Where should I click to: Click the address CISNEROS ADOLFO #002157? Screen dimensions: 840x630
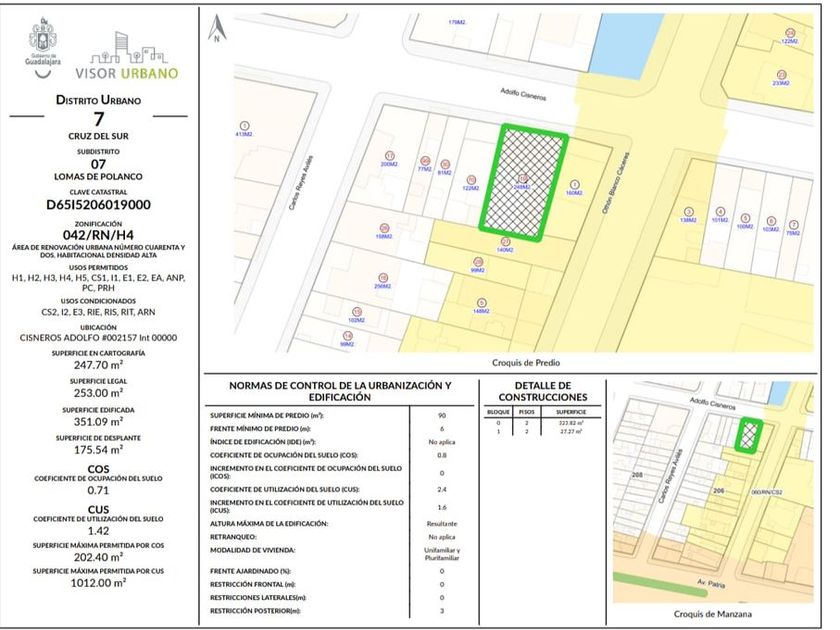point(99,338)
